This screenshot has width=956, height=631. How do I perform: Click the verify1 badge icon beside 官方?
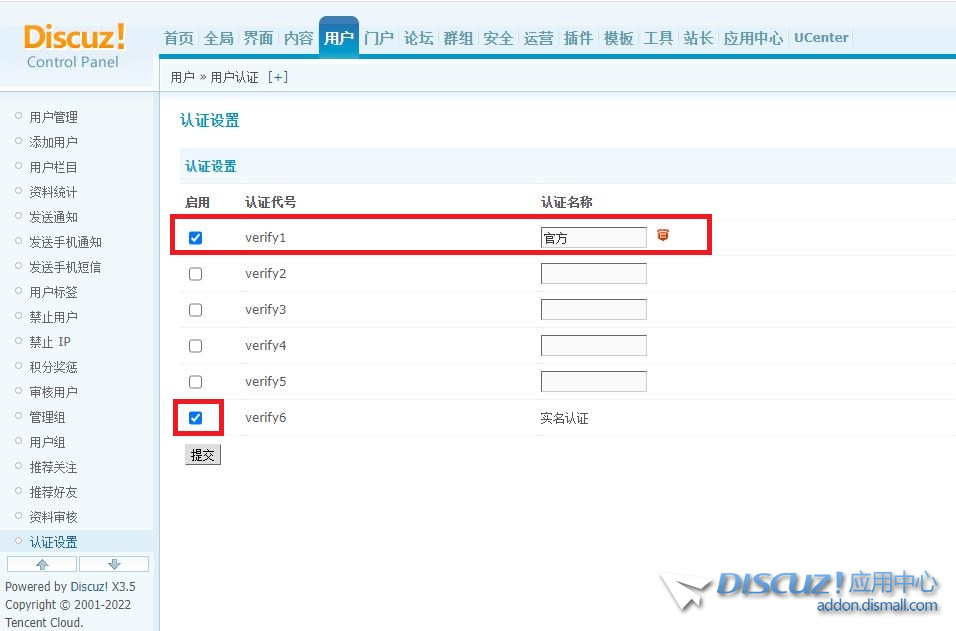pyautogui.click(x=662, y=236)
